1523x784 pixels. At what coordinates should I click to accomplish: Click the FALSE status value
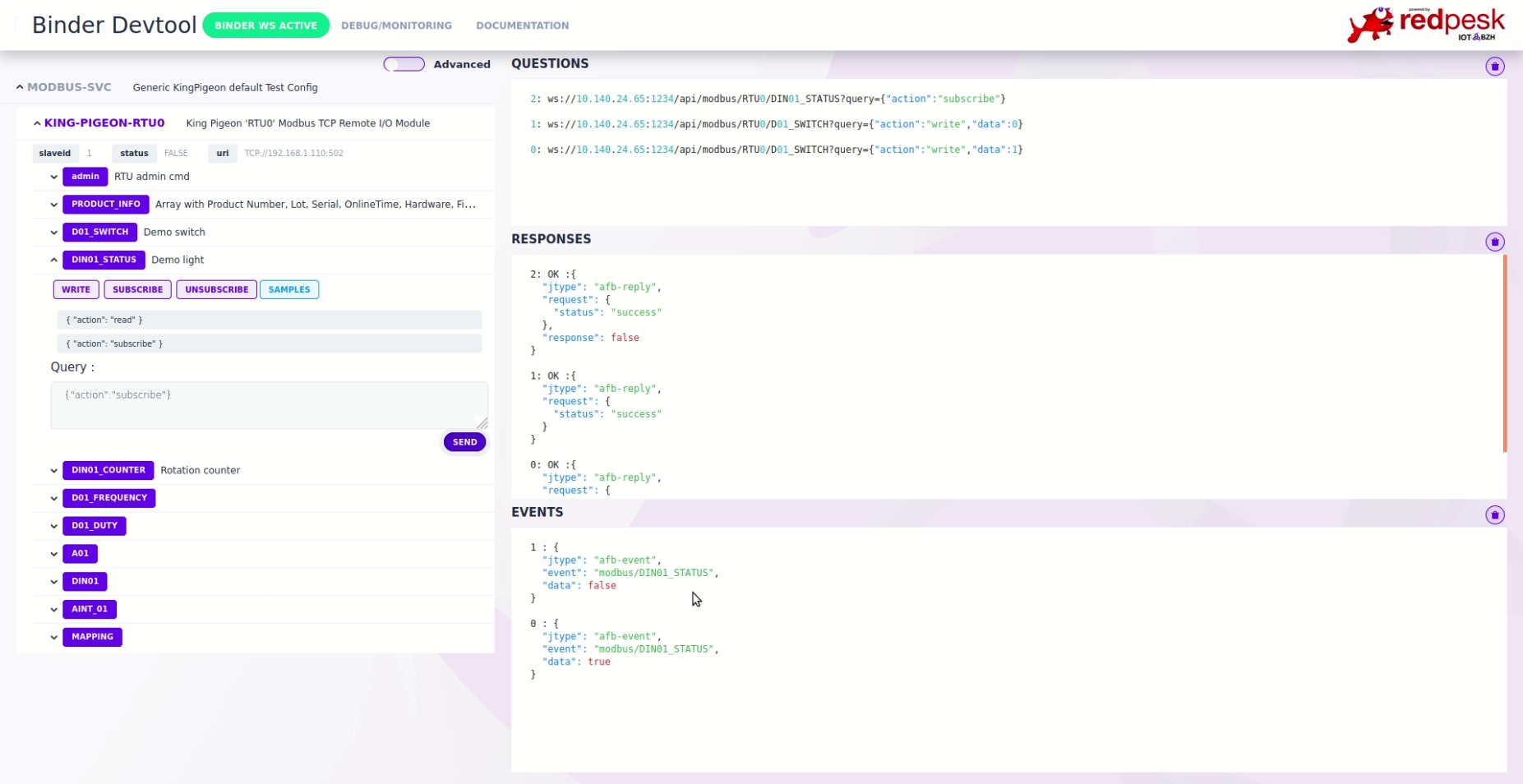click(176, 154)
